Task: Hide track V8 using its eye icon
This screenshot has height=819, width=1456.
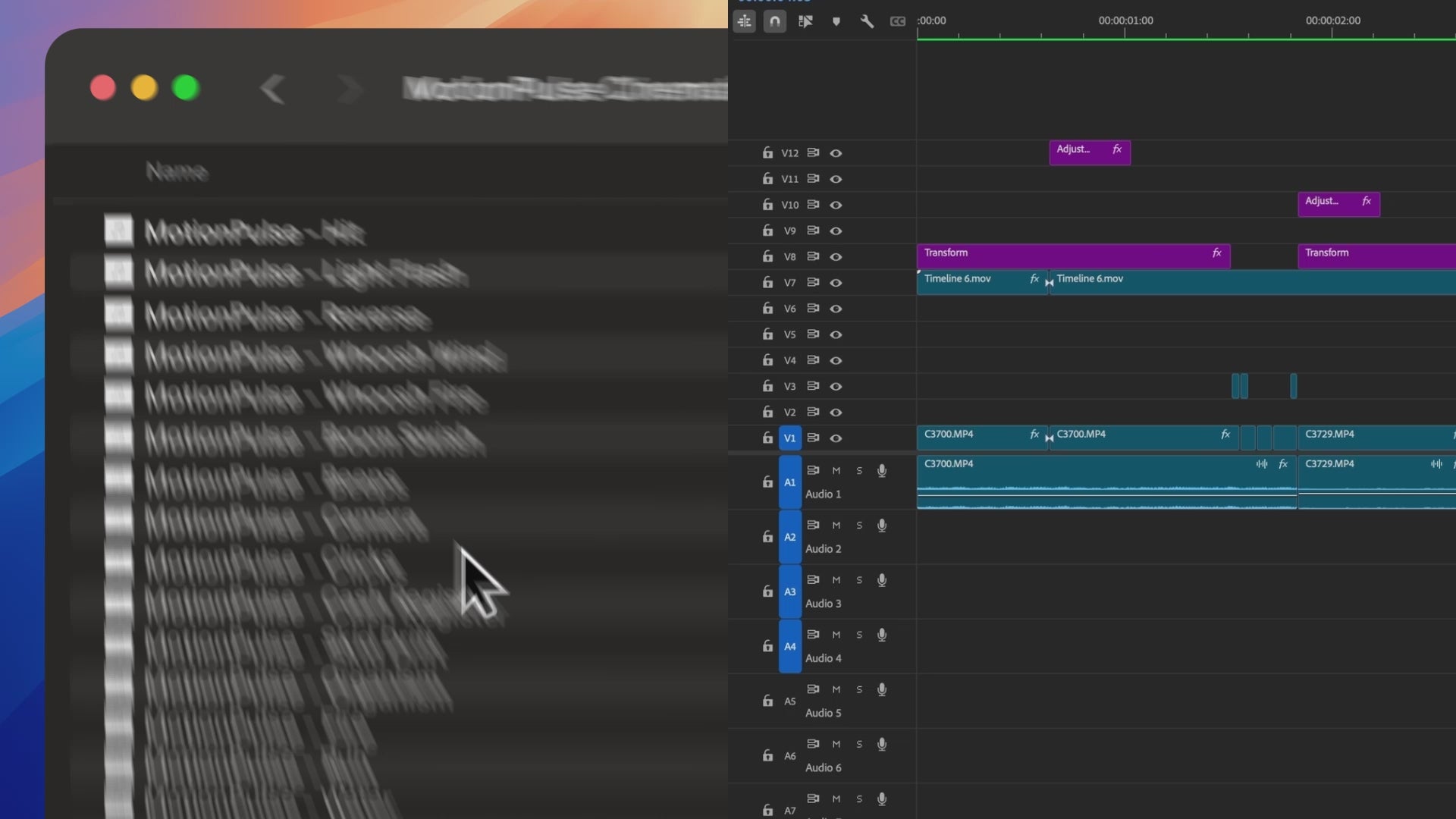Action: pyautogui.click(x=836, y=257)
